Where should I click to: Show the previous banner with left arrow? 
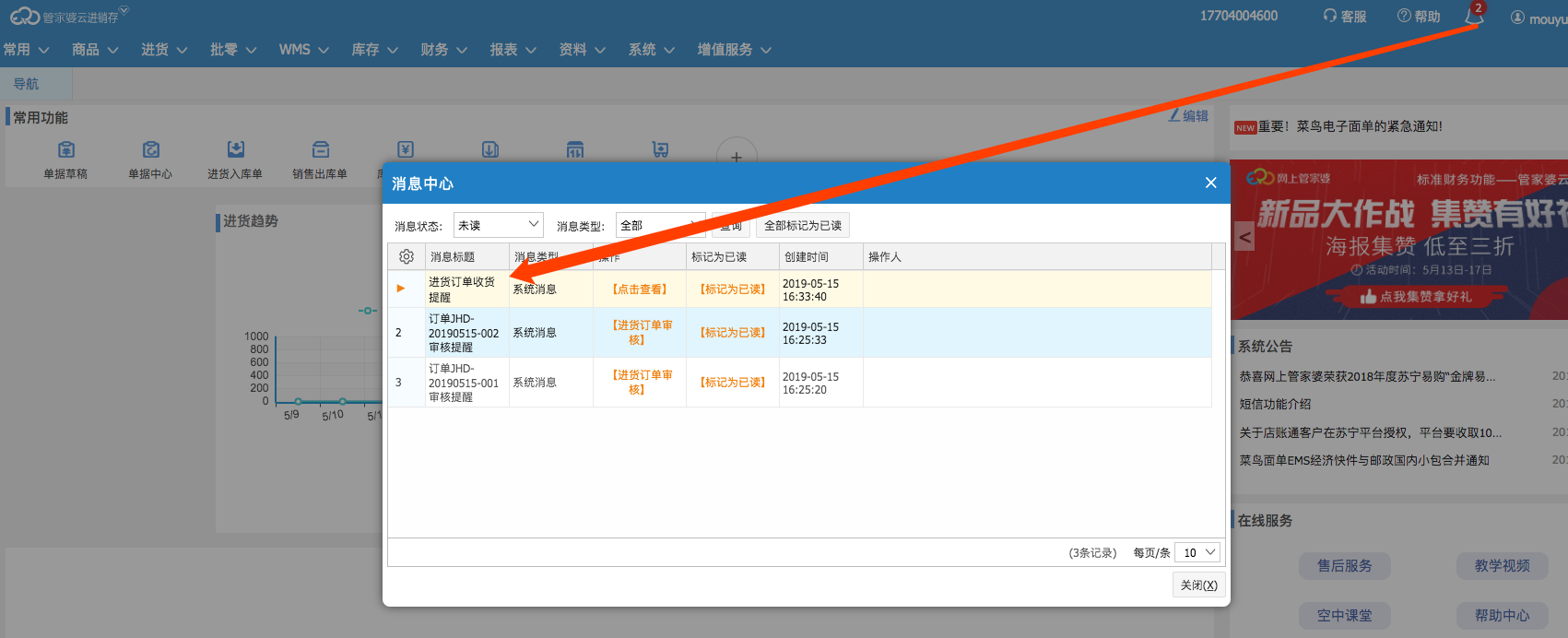1244,237
